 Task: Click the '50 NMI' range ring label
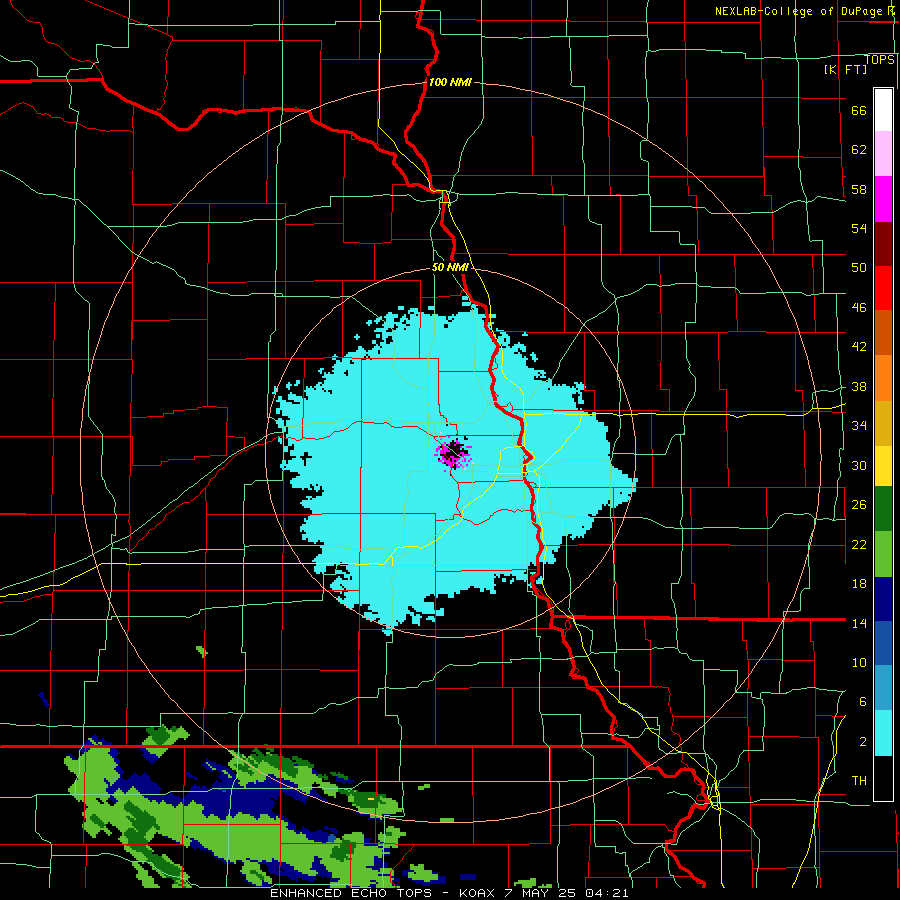pos(450,267)
